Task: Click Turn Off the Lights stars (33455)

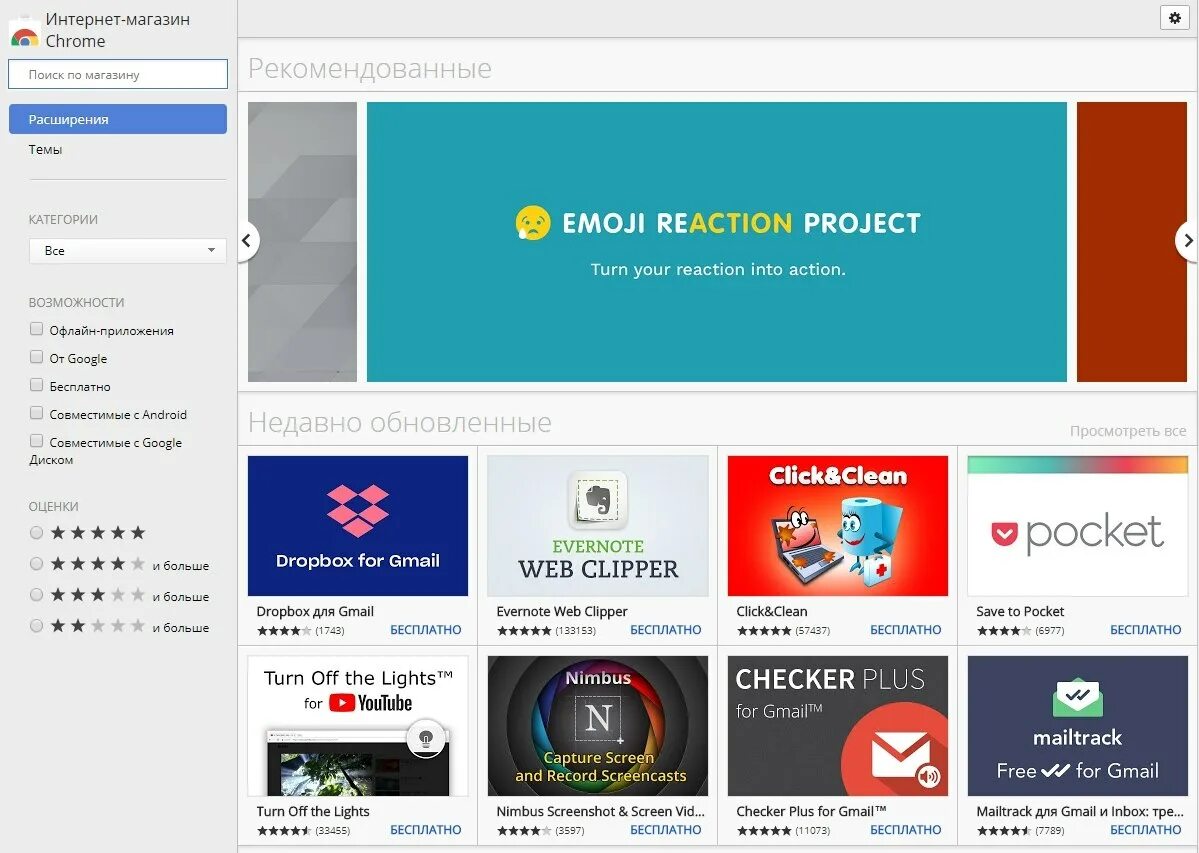Action: (x=284, y=831)
